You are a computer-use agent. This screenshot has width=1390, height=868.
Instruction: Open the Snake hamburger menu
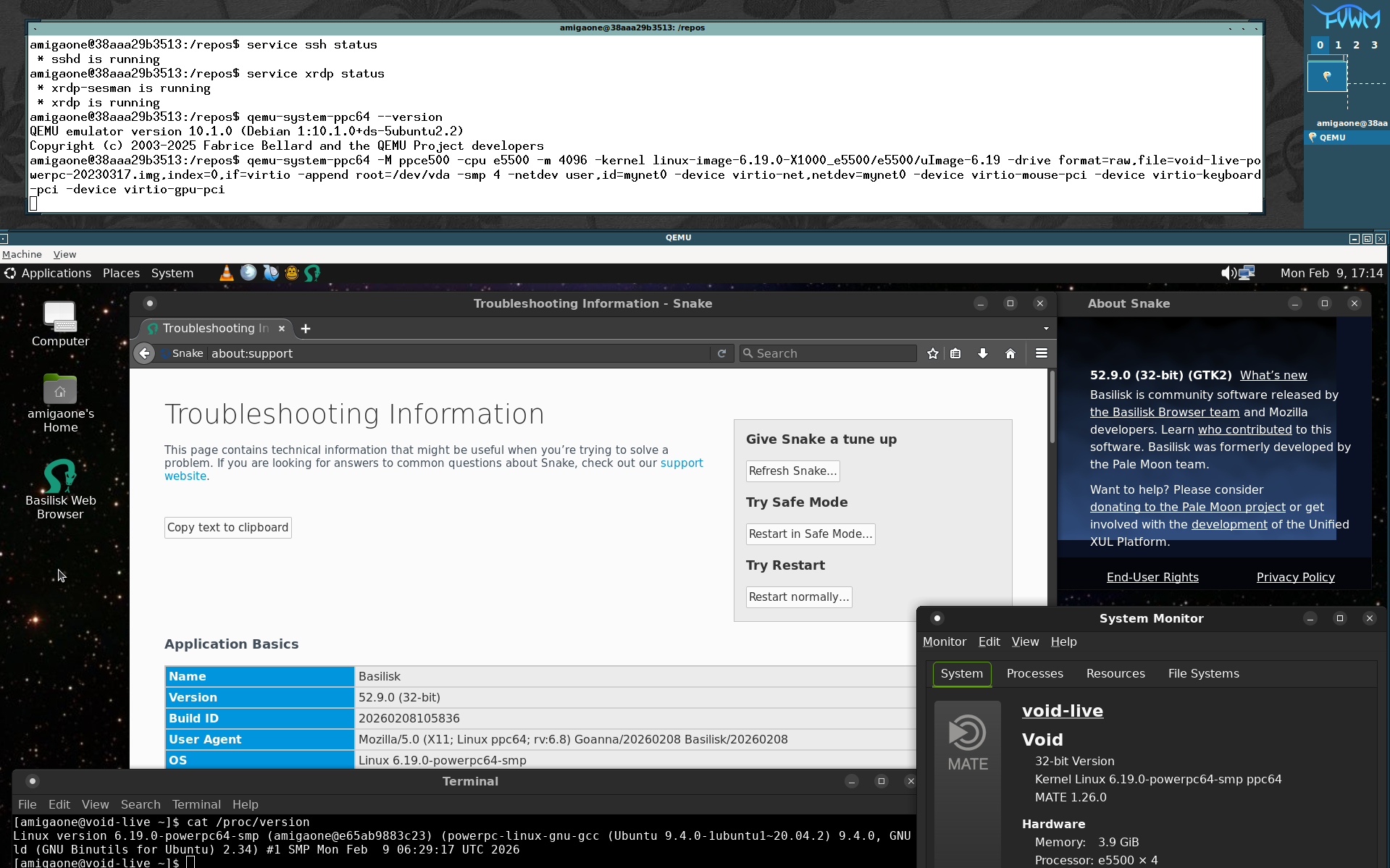tap(1042, 353)
